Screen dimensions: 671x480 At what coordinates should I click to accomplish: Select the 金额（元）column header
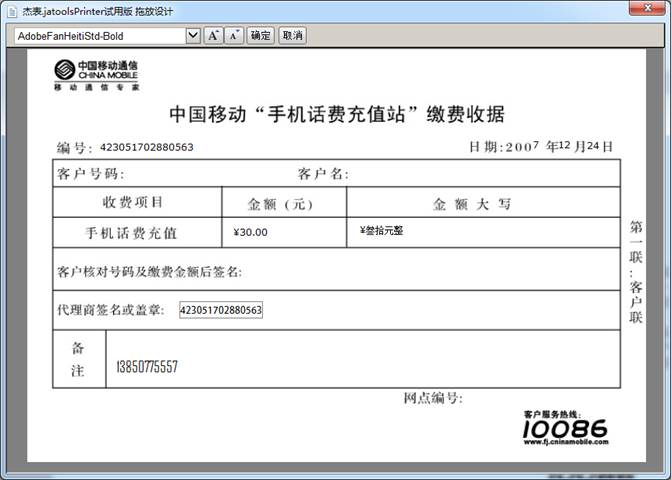click(280, 204)
